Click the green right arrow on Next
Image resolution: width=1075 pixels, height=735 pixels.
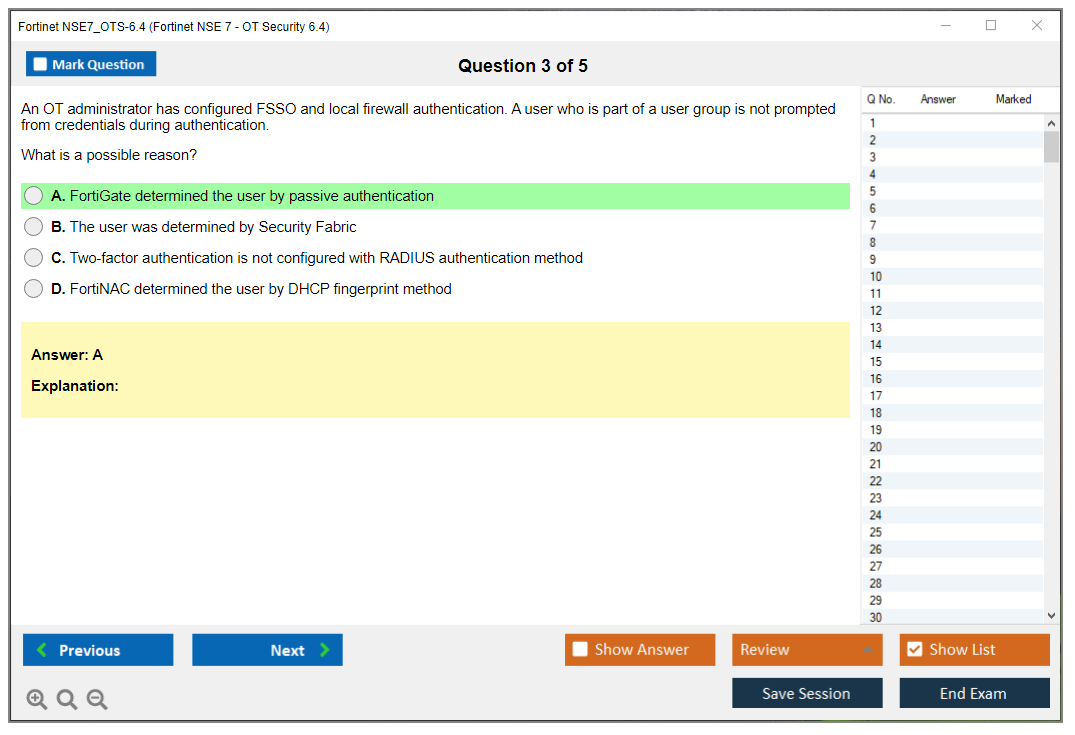click(x=325, y=650)
